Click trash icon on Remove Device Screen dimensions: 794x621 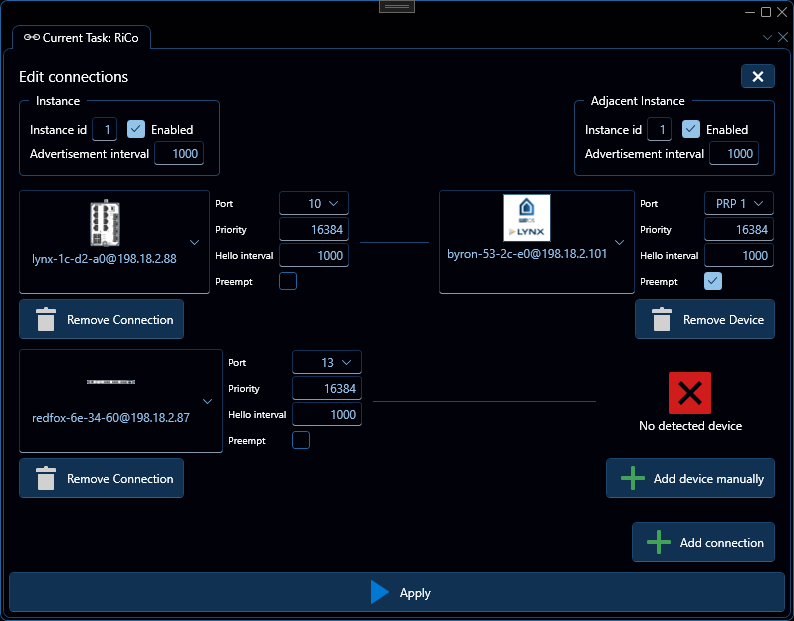(662, 320)
